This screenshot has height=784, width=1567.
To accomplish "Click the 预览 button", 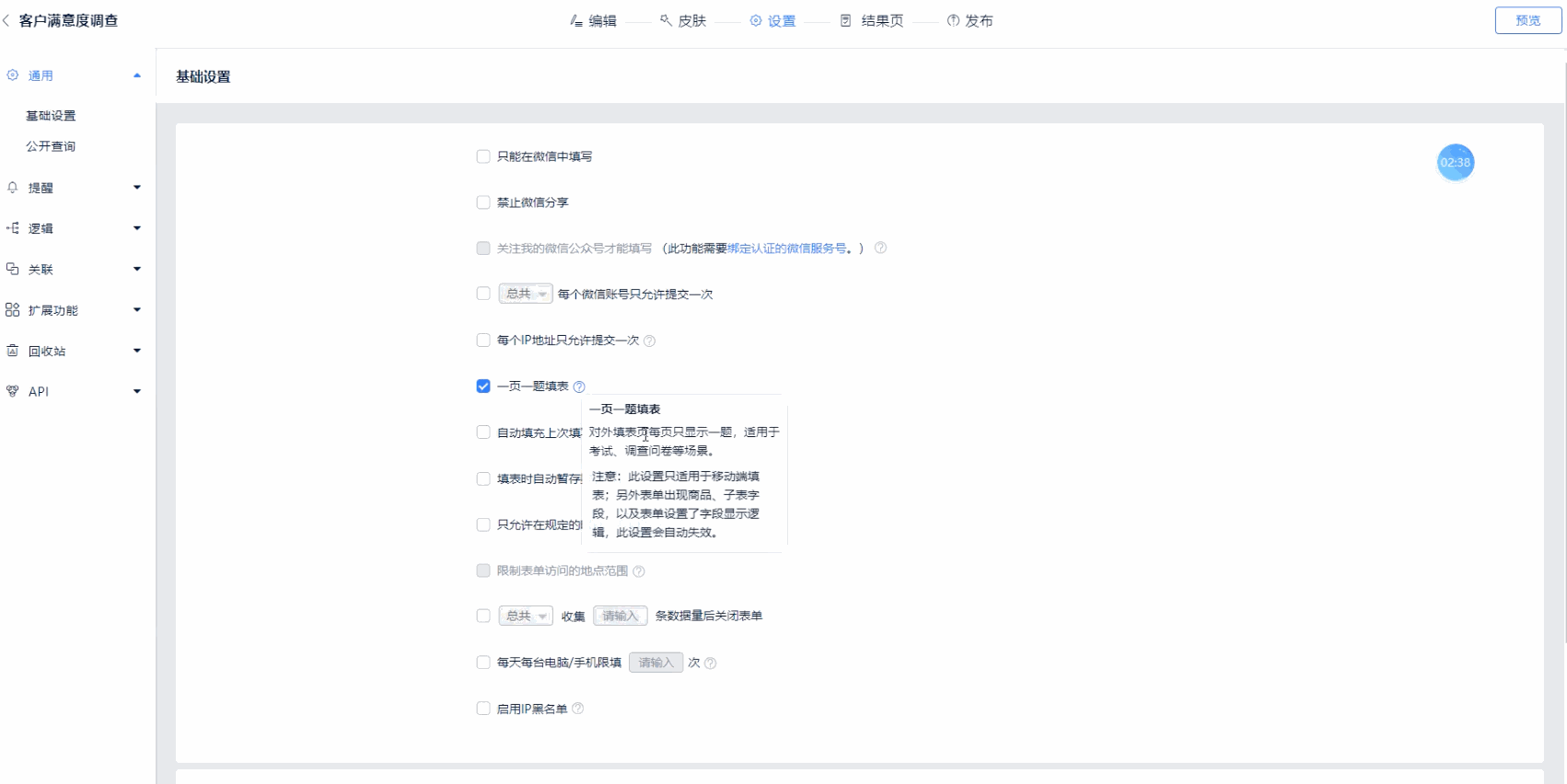I will point(1527,20).
